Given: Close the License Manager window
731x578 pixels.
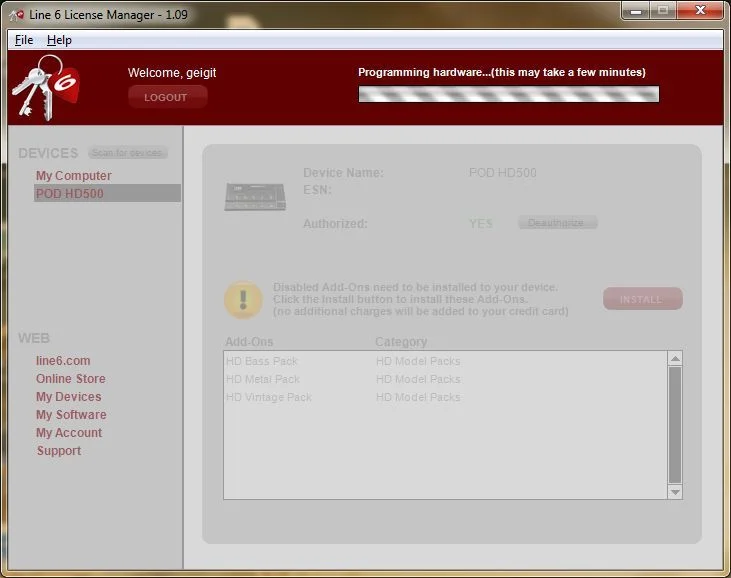Looking at the screenshot, I should (x=700, y=11).
